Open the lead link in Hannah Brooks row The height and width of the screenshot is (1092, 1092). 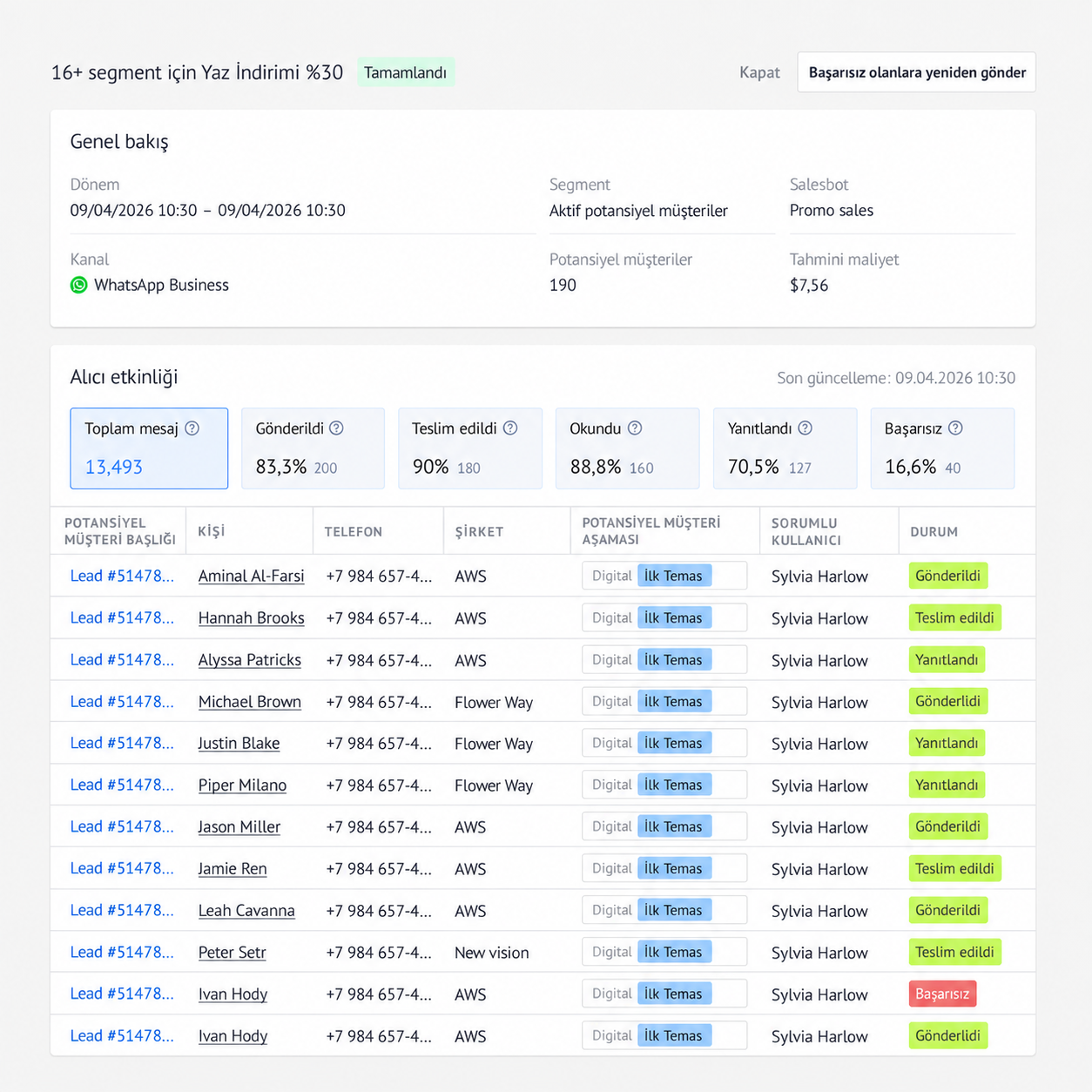coord(122,617)
